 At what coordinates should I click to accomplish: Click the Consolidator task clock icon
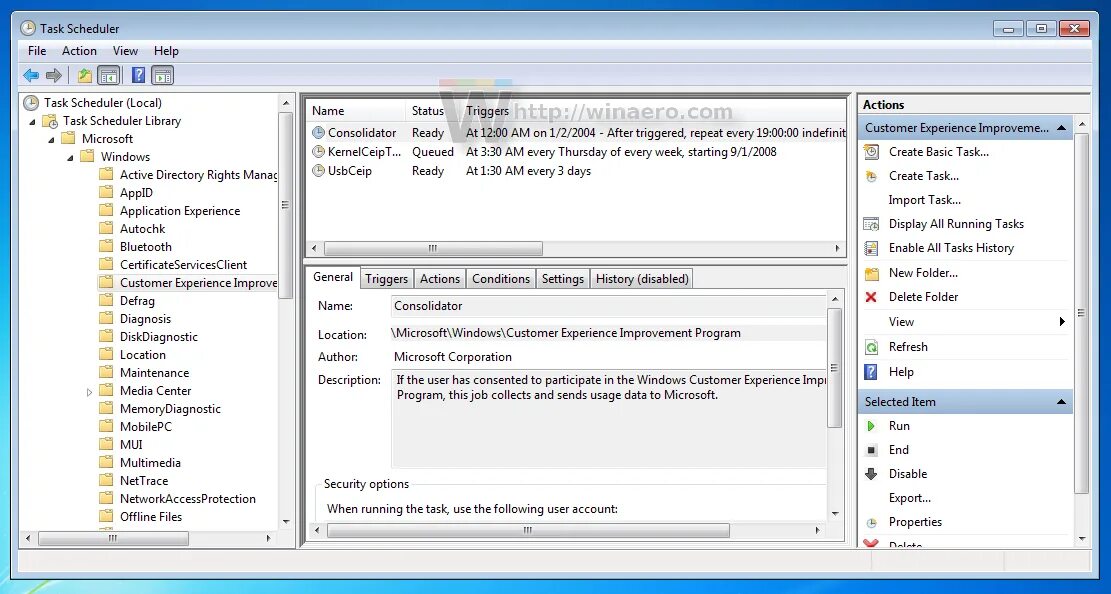pyautogui.click(x=319, y=133)
